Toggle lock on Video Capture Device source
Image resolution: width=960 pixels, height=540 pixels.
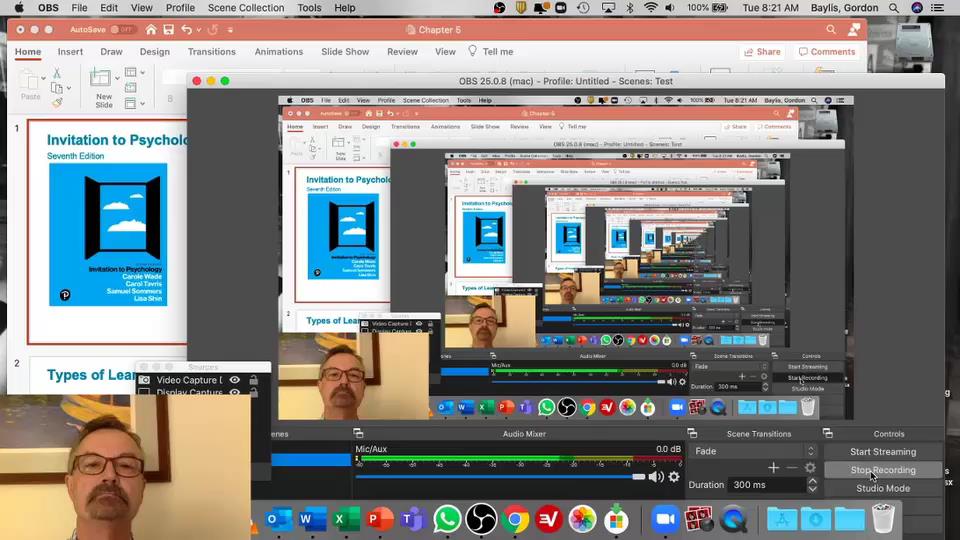[x=253, y=380]
